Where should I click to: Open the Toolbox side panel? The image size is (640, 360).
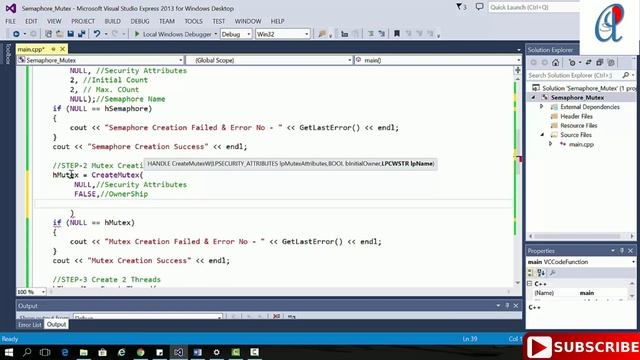pyautogui.click(x=7, y=54)
